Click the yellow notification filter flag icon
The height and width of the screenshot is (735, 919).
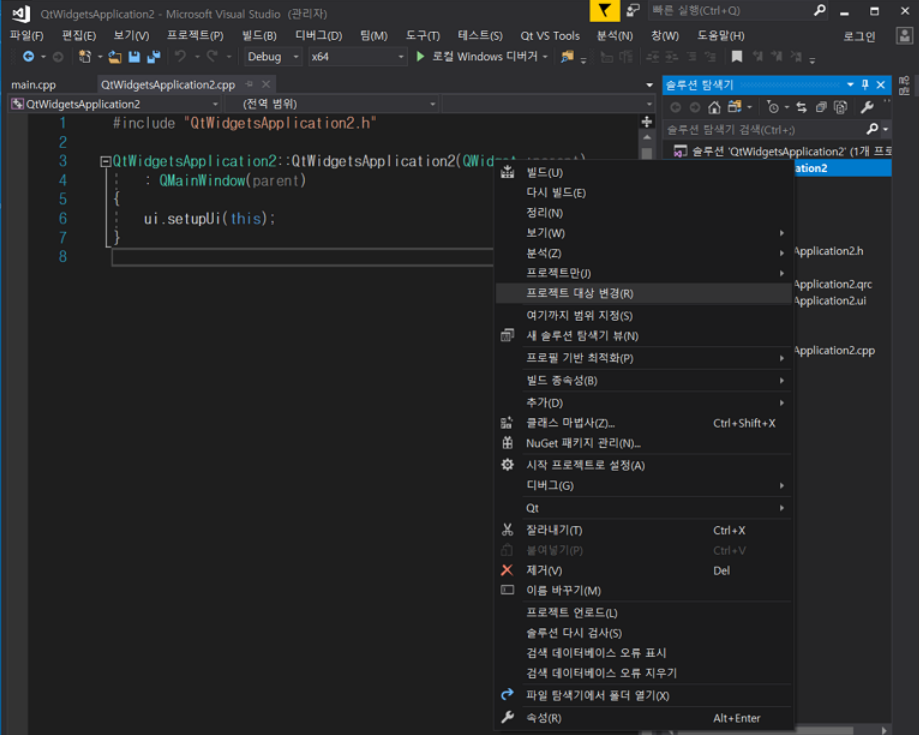coord(604,11)
